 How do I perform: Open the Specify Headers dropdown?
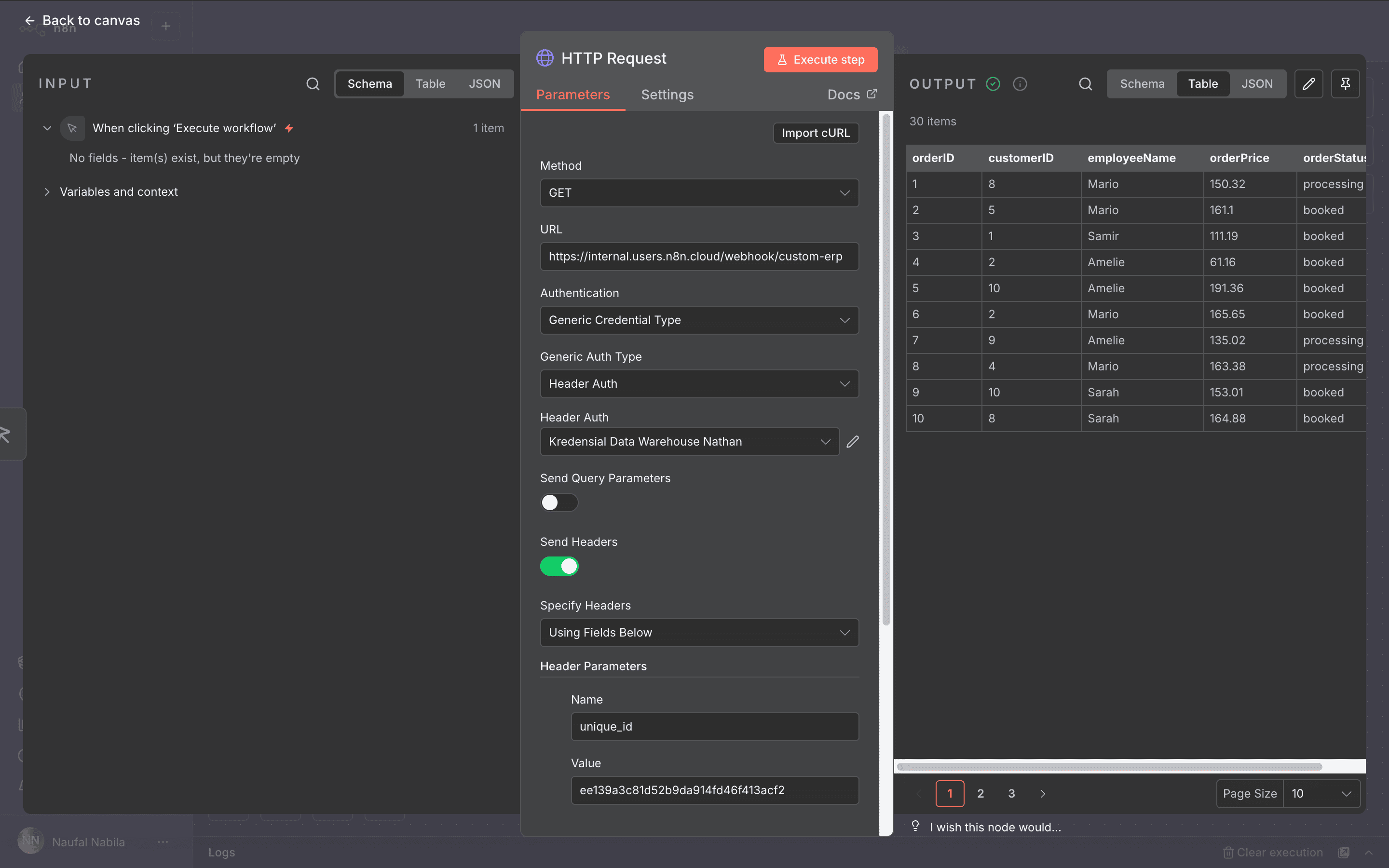point(699,633)
